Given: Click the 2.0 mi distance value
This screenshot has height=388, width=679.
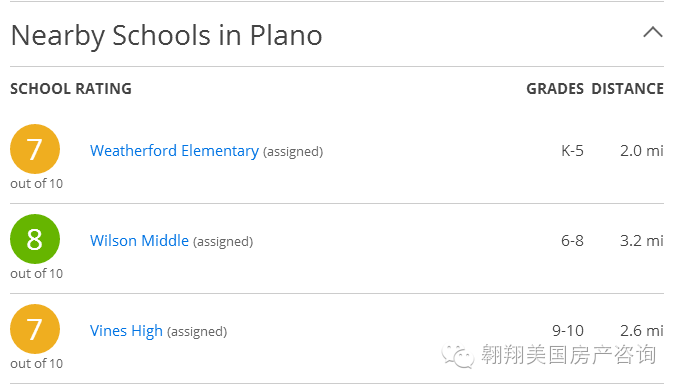Looking at the screenshot, I should [x=642, y=151].
